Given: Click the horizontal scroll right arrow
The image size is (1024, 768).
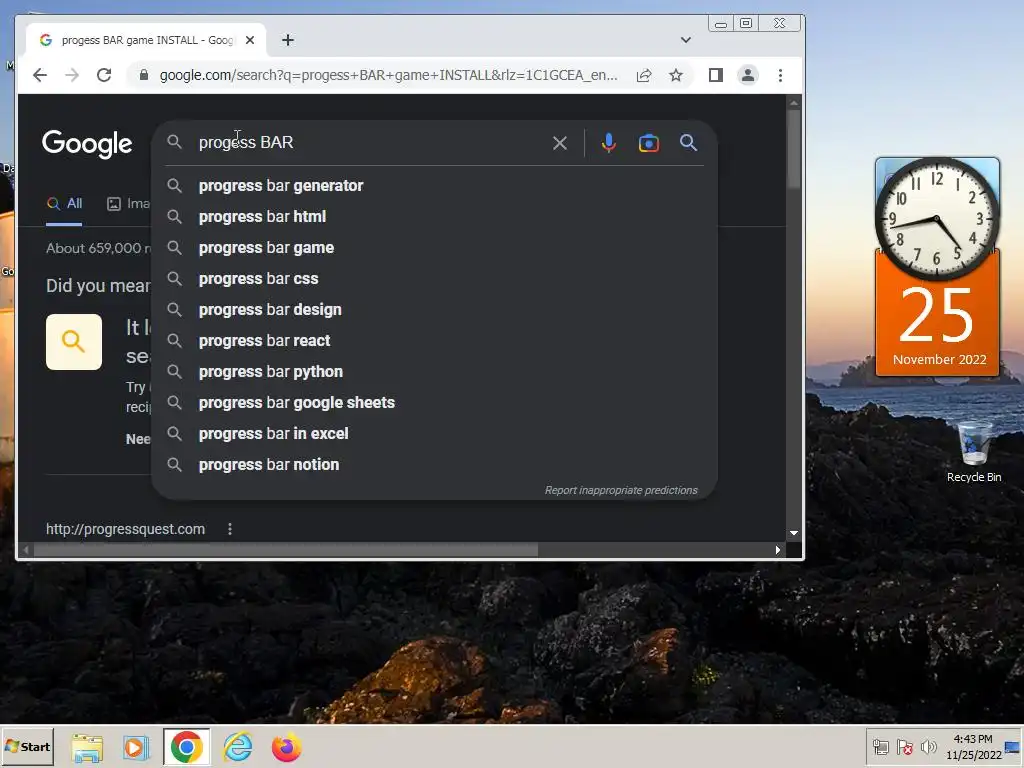Looking at the screenshot, I should [x=777, y=551].
